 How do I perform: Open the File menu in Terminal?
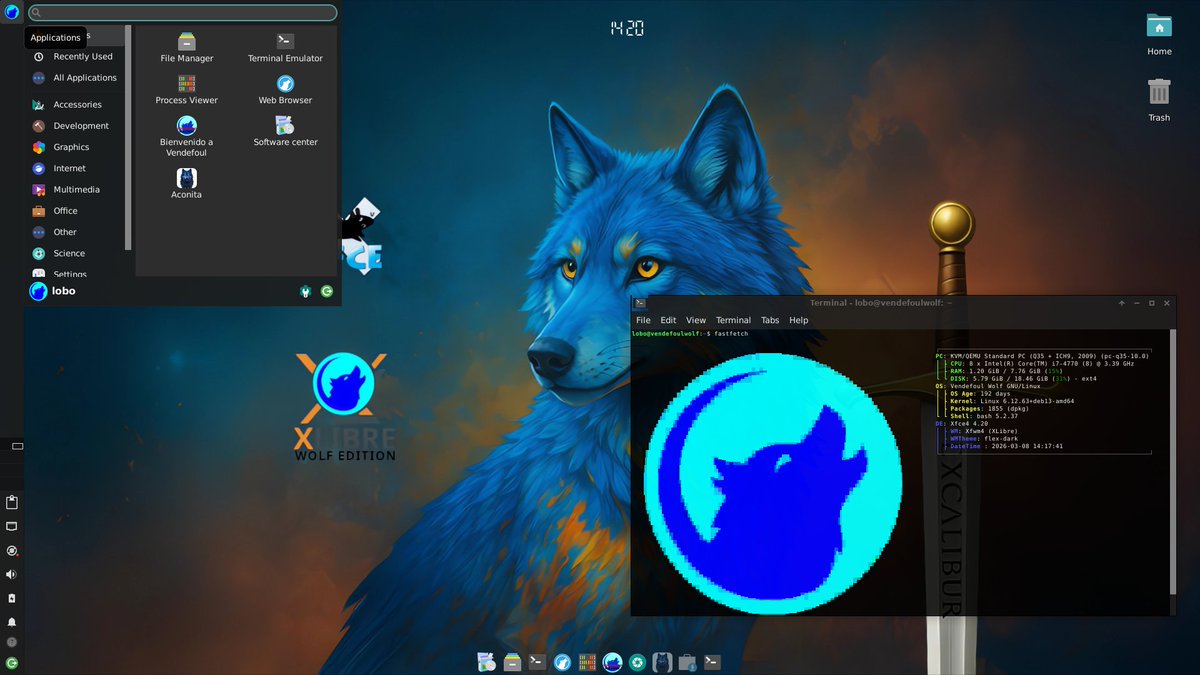click(x=643, y=320)
